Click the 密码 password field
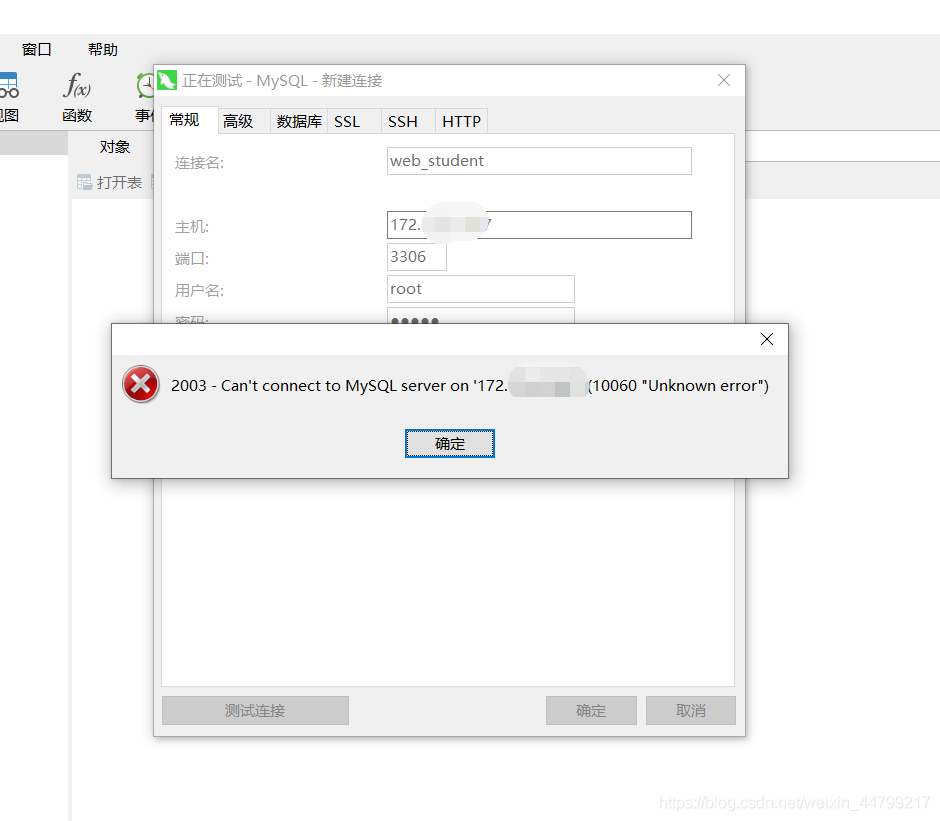 click(x=481, y=316)
